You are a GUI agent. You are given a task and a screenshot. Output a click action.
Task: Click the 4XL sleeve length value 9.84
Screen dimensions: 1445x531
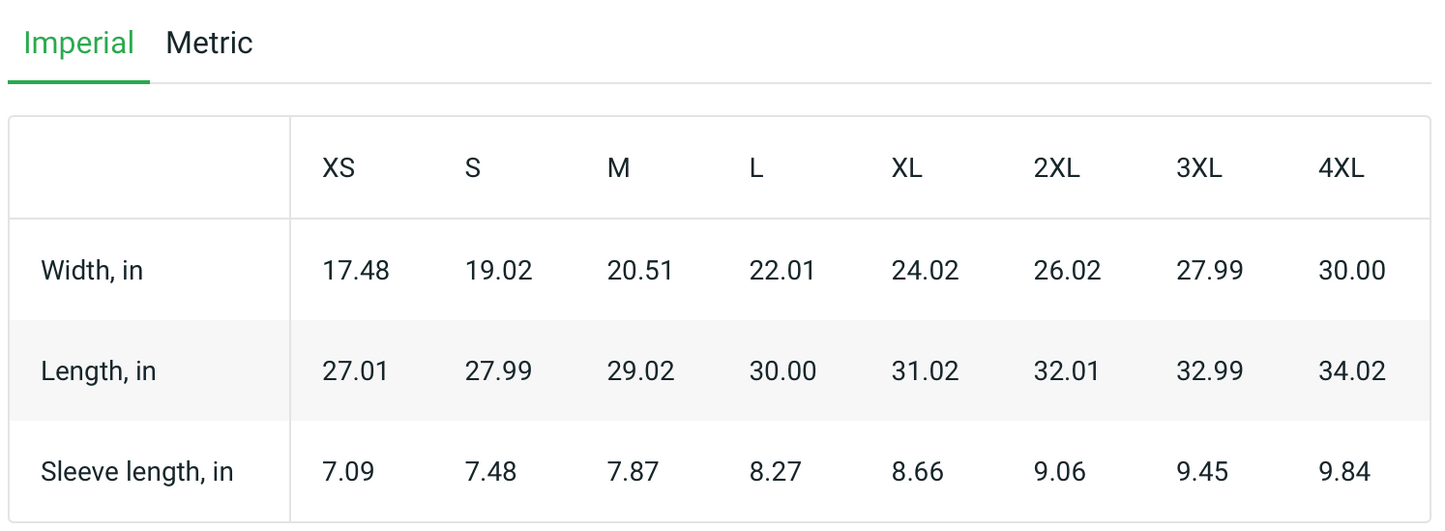(x=1345, y=472)
